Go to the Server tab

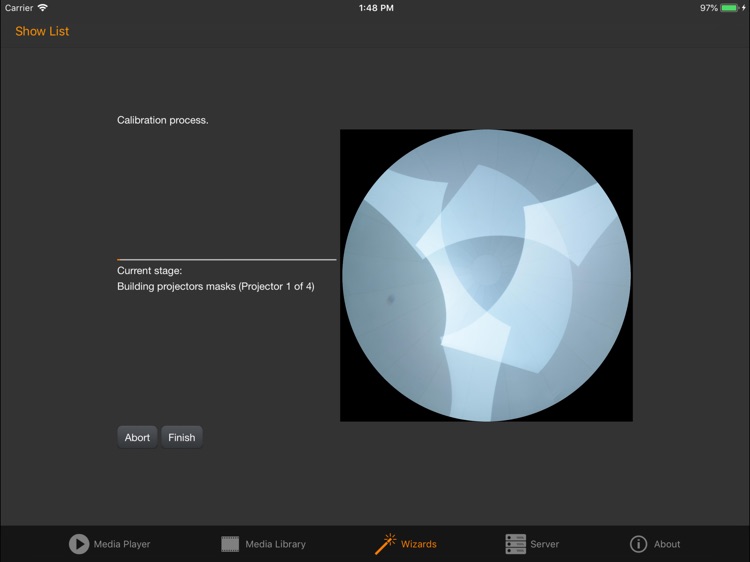[x=532, y=544]
